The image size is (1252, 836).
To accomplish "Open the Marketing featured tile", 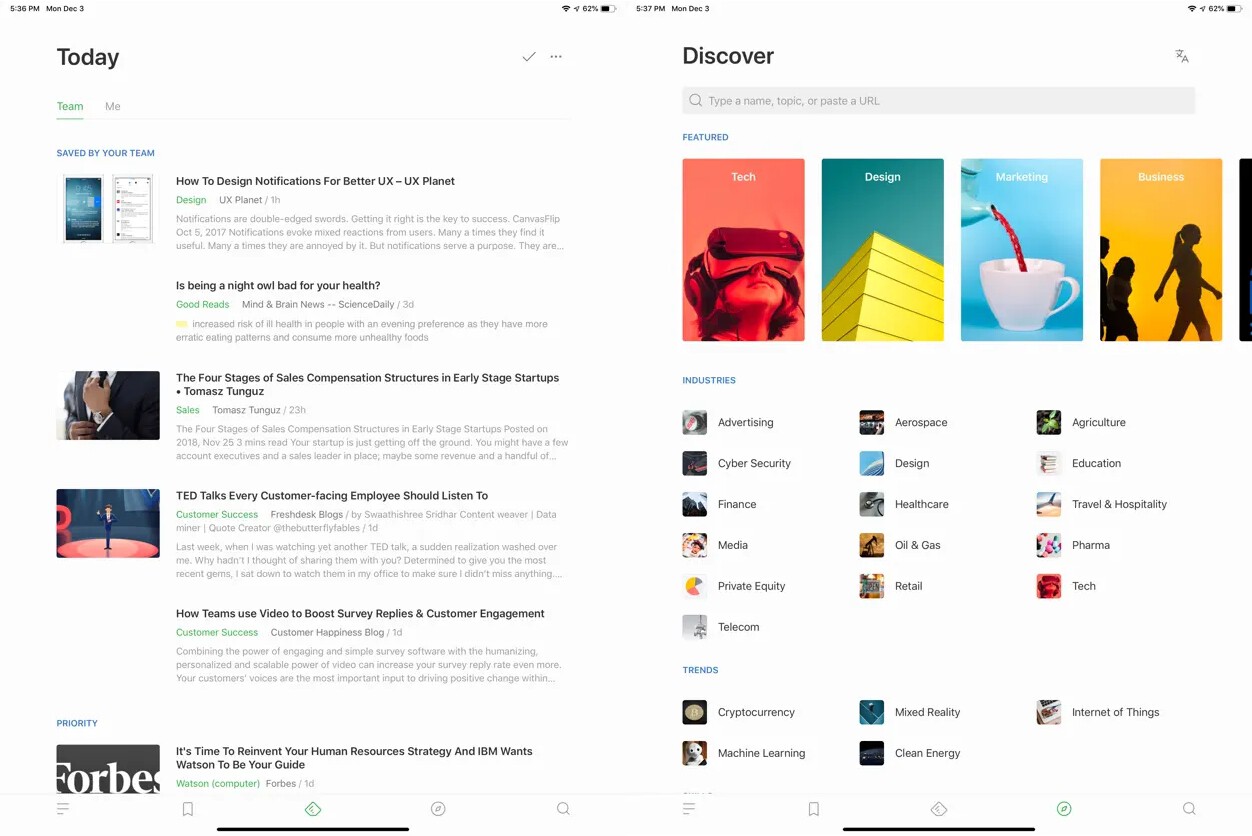I will pos(1021,249).
